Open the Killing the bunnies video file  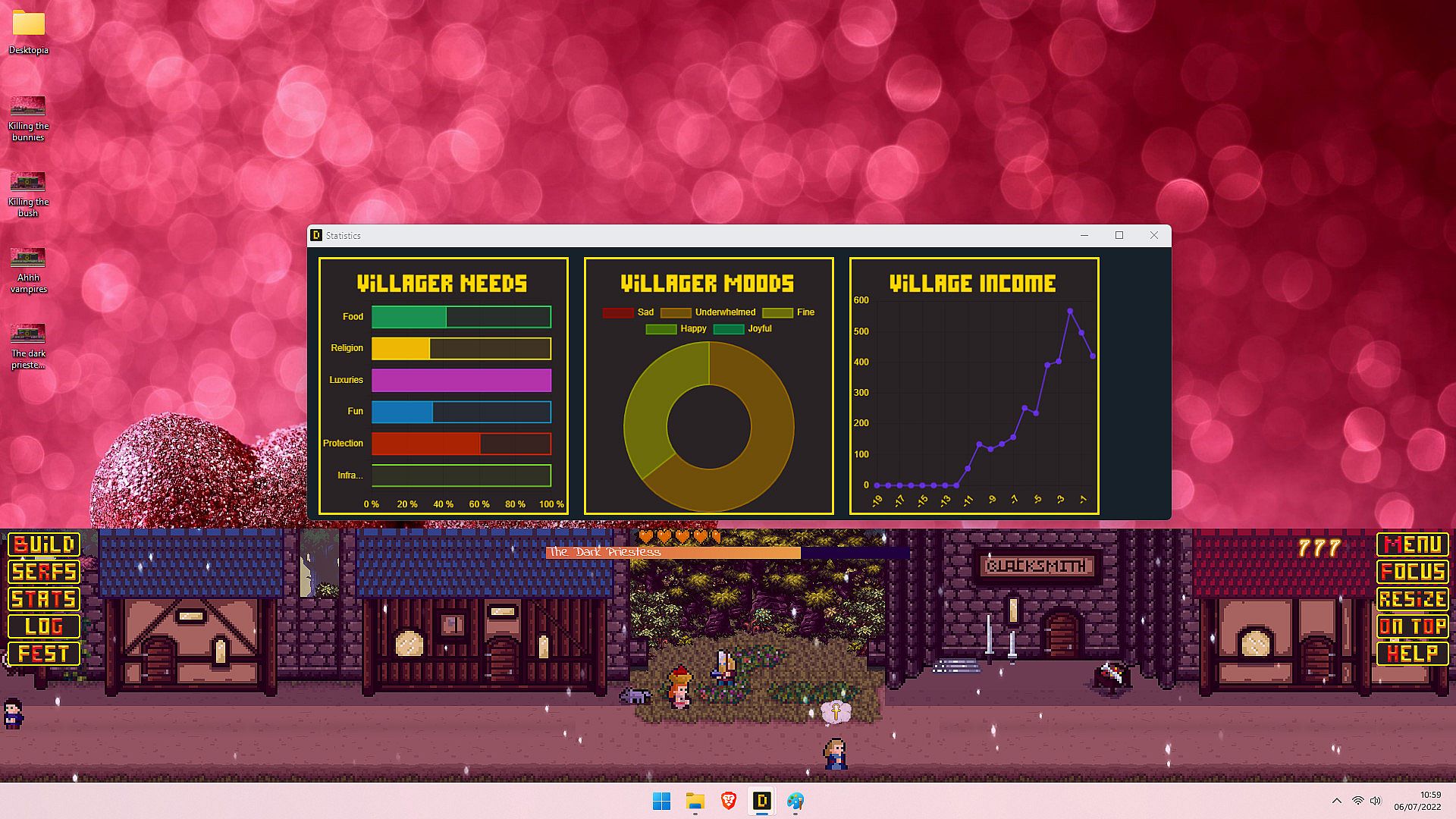click(x=28, y=107)
